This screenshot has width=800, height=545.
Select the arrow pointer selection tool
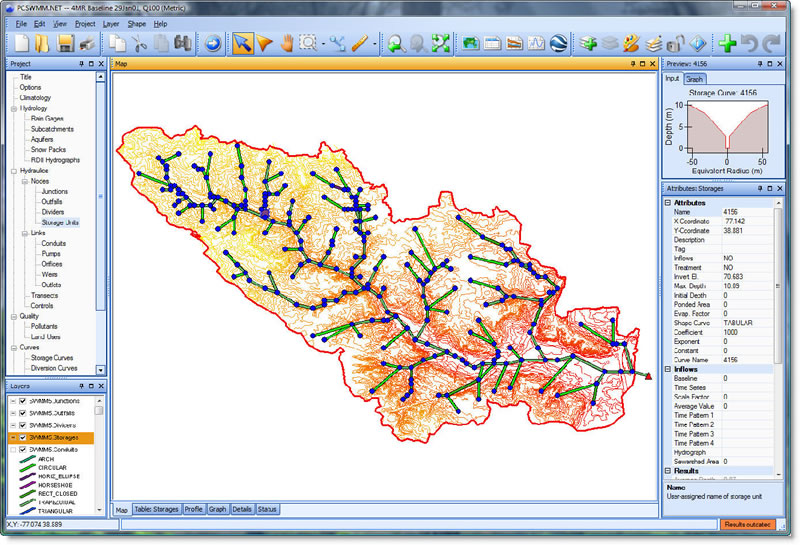243,43
